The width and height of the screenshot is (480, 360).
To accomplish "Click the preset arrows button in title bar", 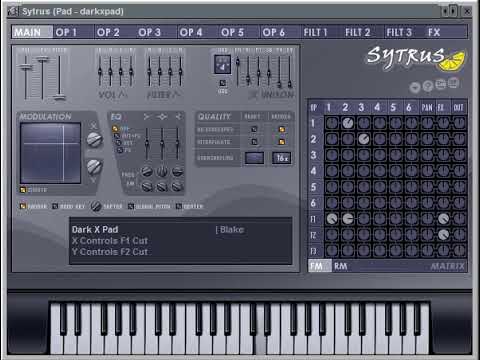I will (450, 12).
